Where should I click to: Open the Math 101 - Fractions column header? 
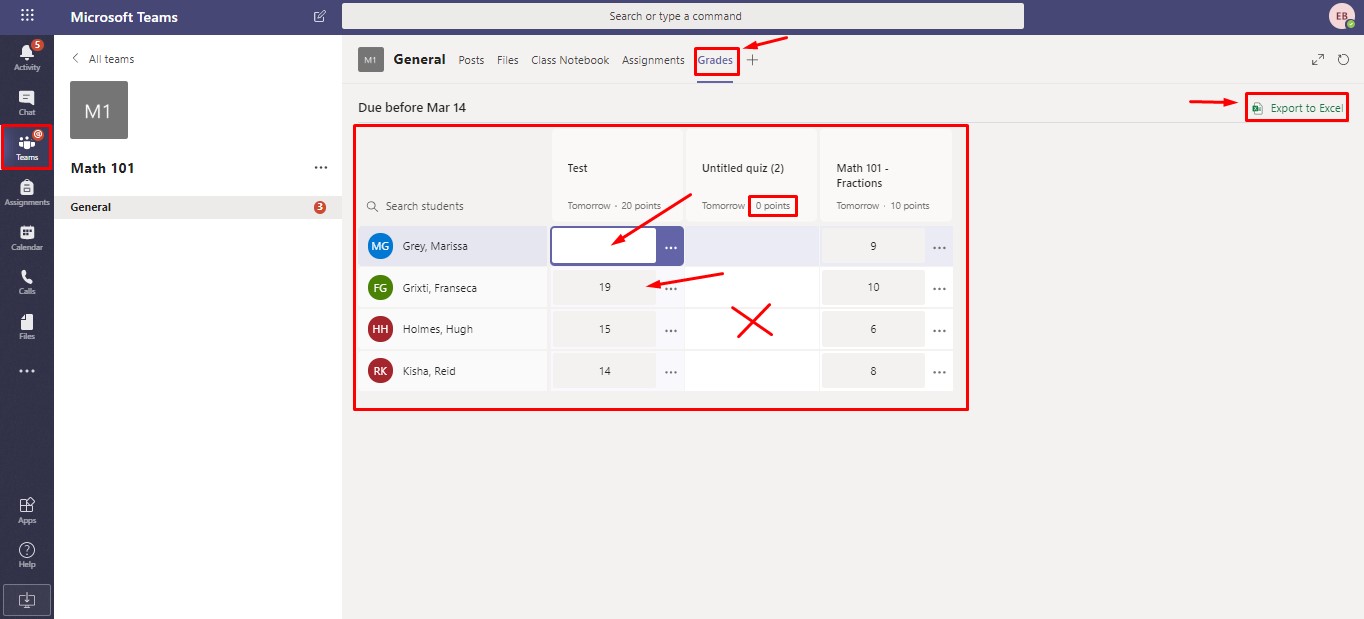click(886, 175)
